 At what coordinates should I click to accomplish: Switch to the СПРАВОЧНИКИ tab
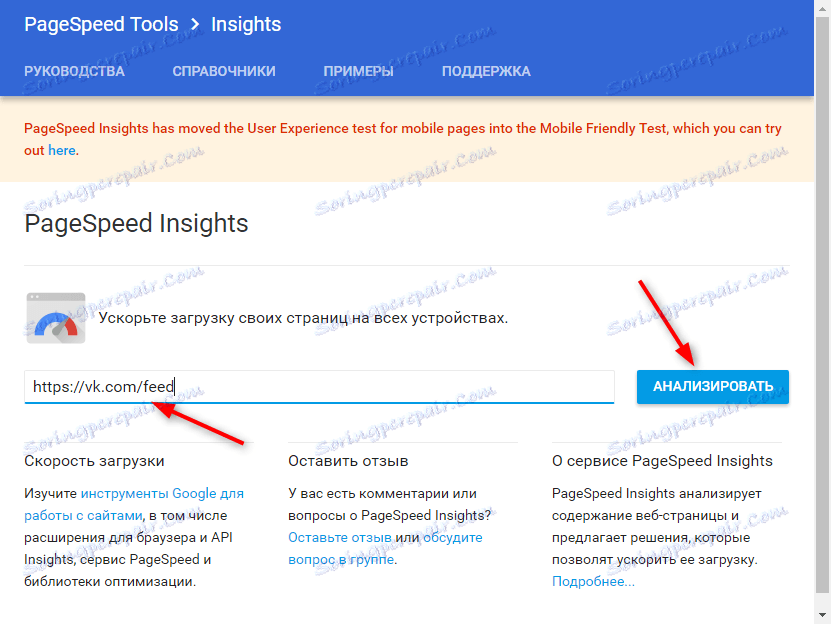tap(224, 71)
